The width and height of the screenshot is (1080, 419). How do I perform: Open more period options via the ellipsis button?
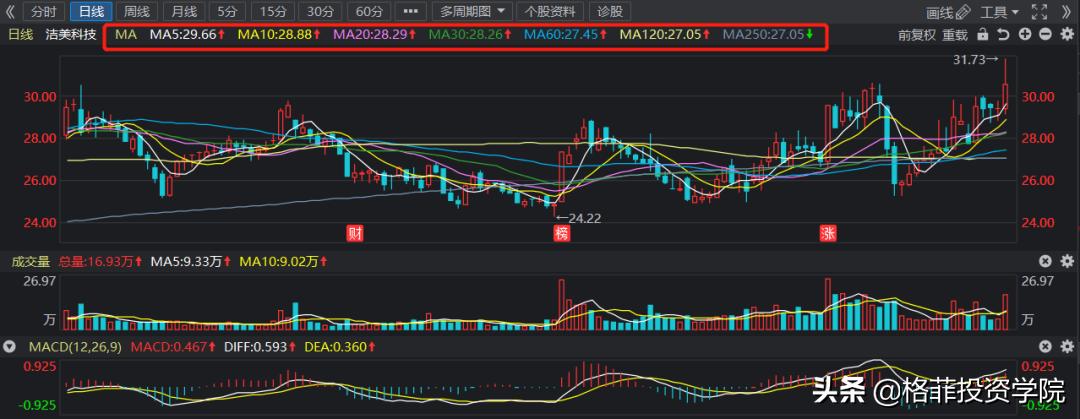click(x=409, y=12)
